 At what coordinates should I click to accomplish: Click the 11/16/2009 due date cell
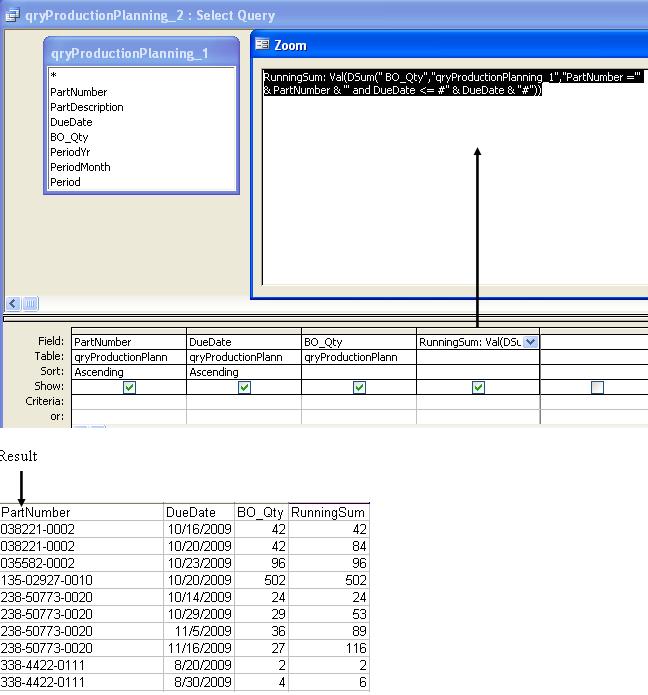(x=199, y=648)
